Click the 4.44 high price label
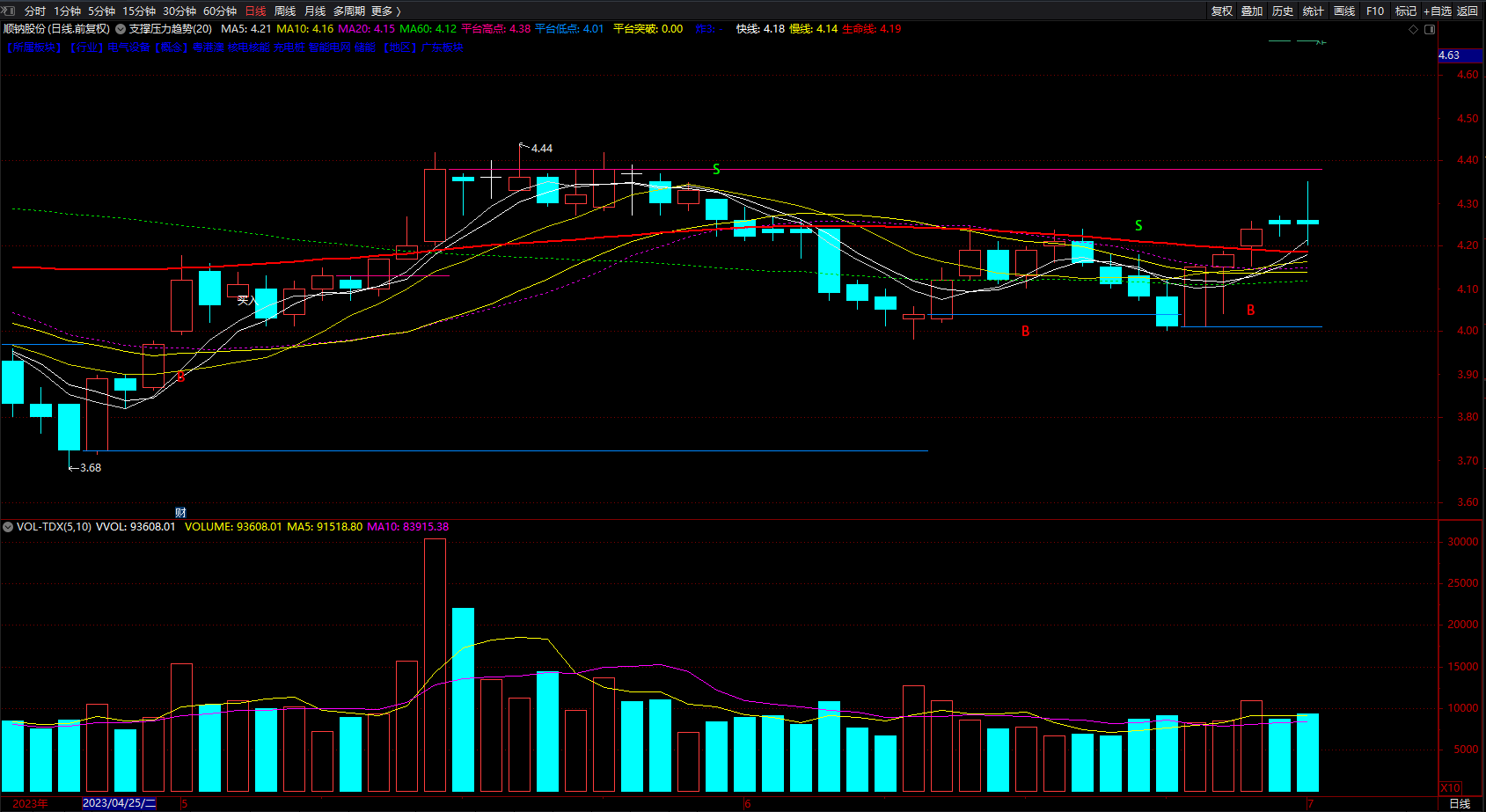Image resolution: width=1486 pixels, height=812 pixels. [542, 149]
